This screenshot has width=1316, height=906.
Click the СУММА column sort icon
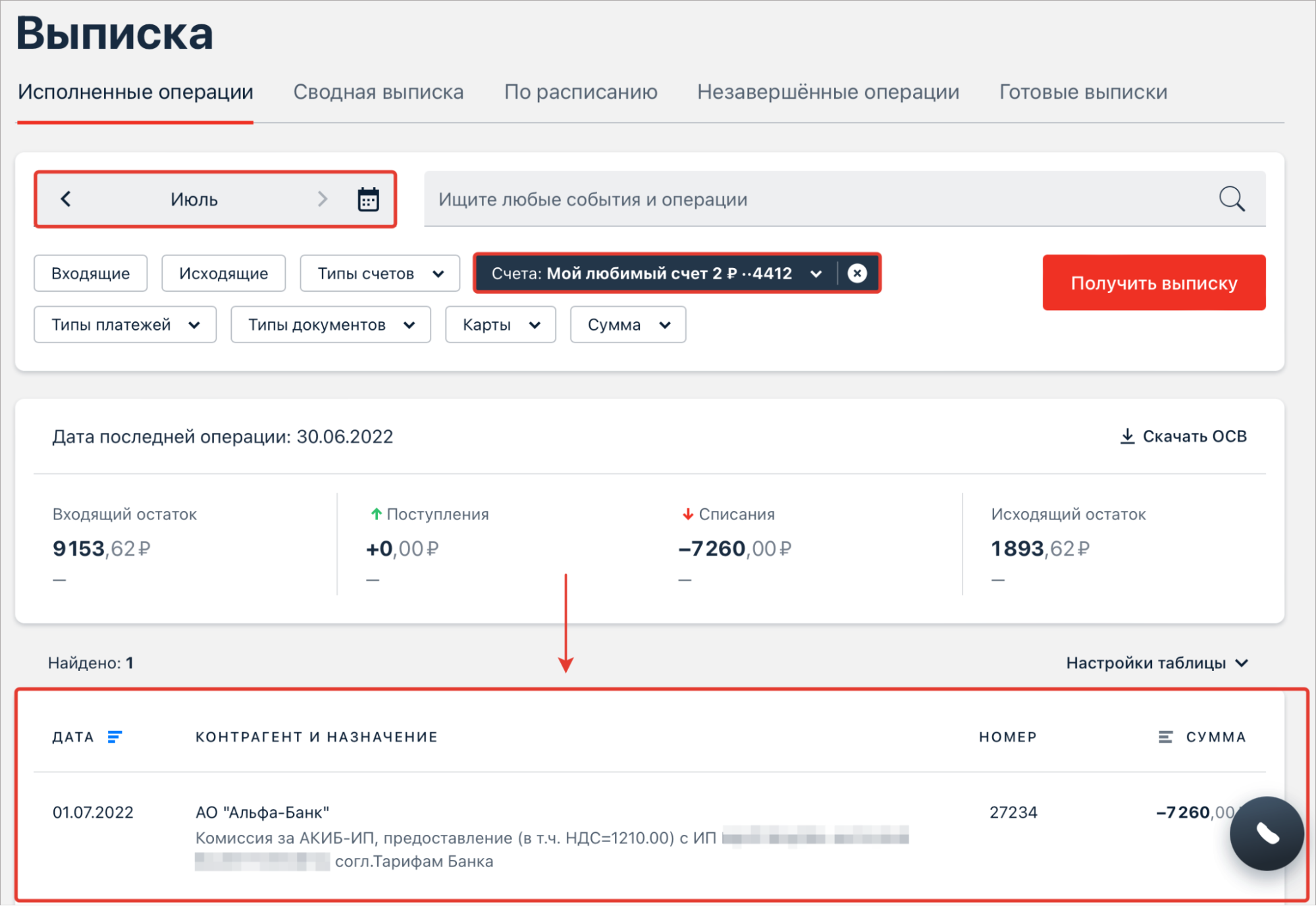click(x=1165, y=737)
